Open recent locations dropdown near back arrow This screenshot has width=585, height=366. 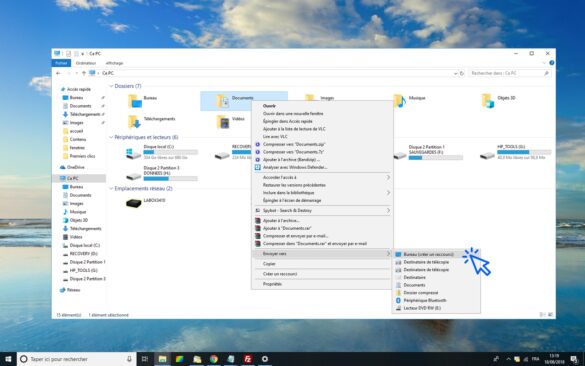(76, 73)
